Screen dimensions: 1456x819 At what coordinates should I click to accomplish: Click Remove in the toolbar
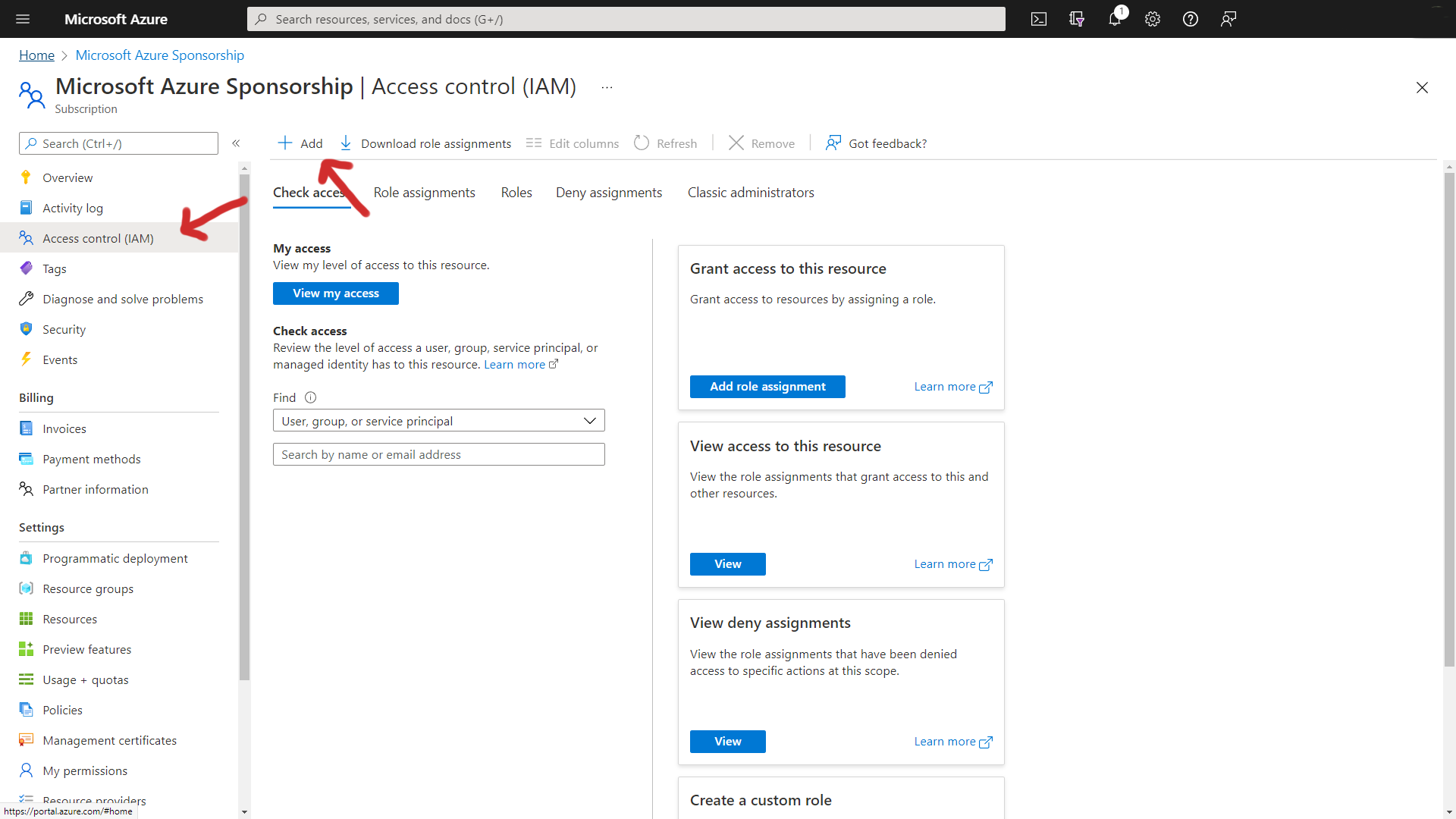(x=762, y=143)
